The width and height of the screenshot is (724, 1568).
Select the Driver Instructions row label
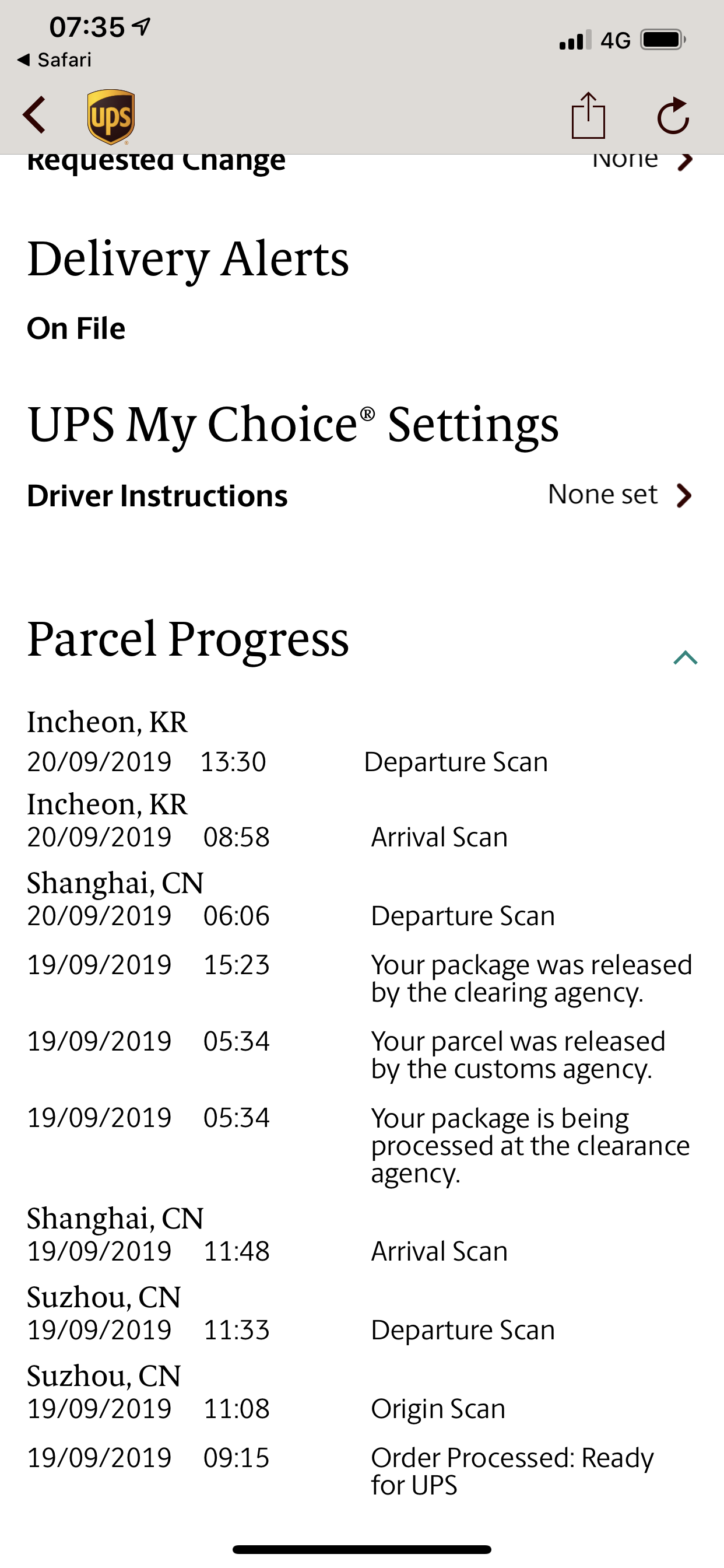coord(157,495)
